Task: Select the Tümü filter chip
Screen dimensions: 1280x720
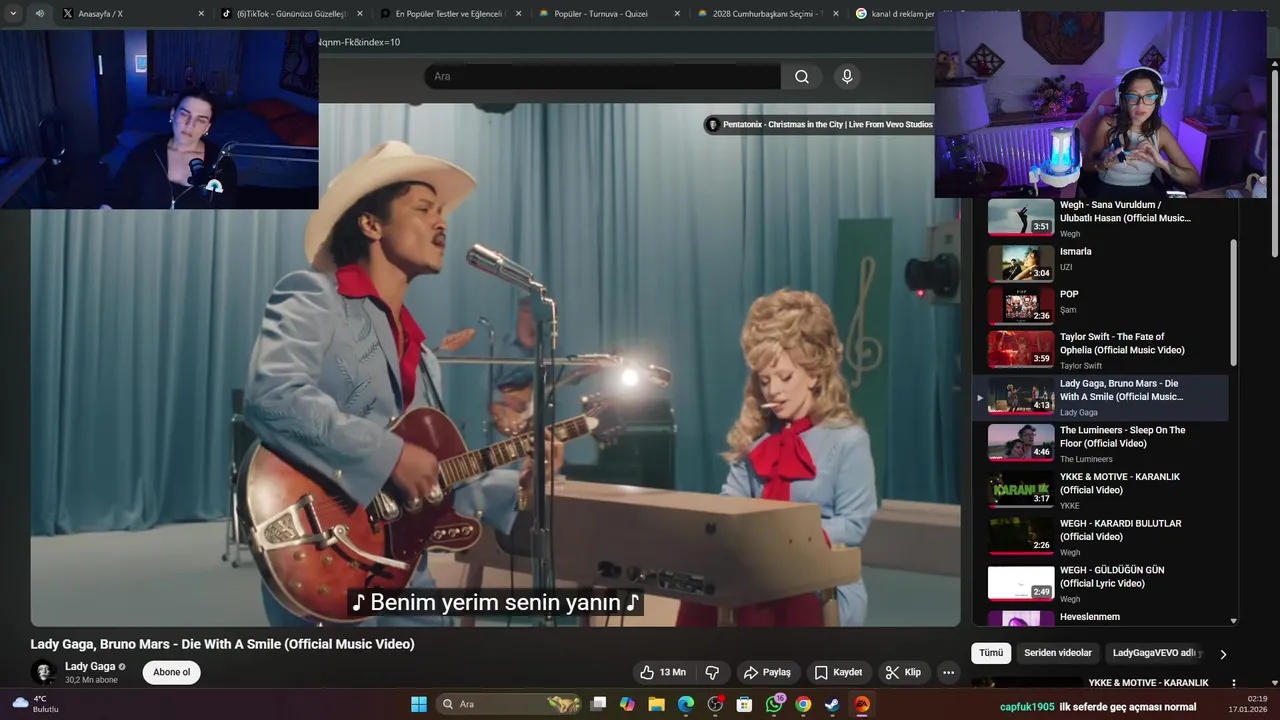Action: click(991, 653)
